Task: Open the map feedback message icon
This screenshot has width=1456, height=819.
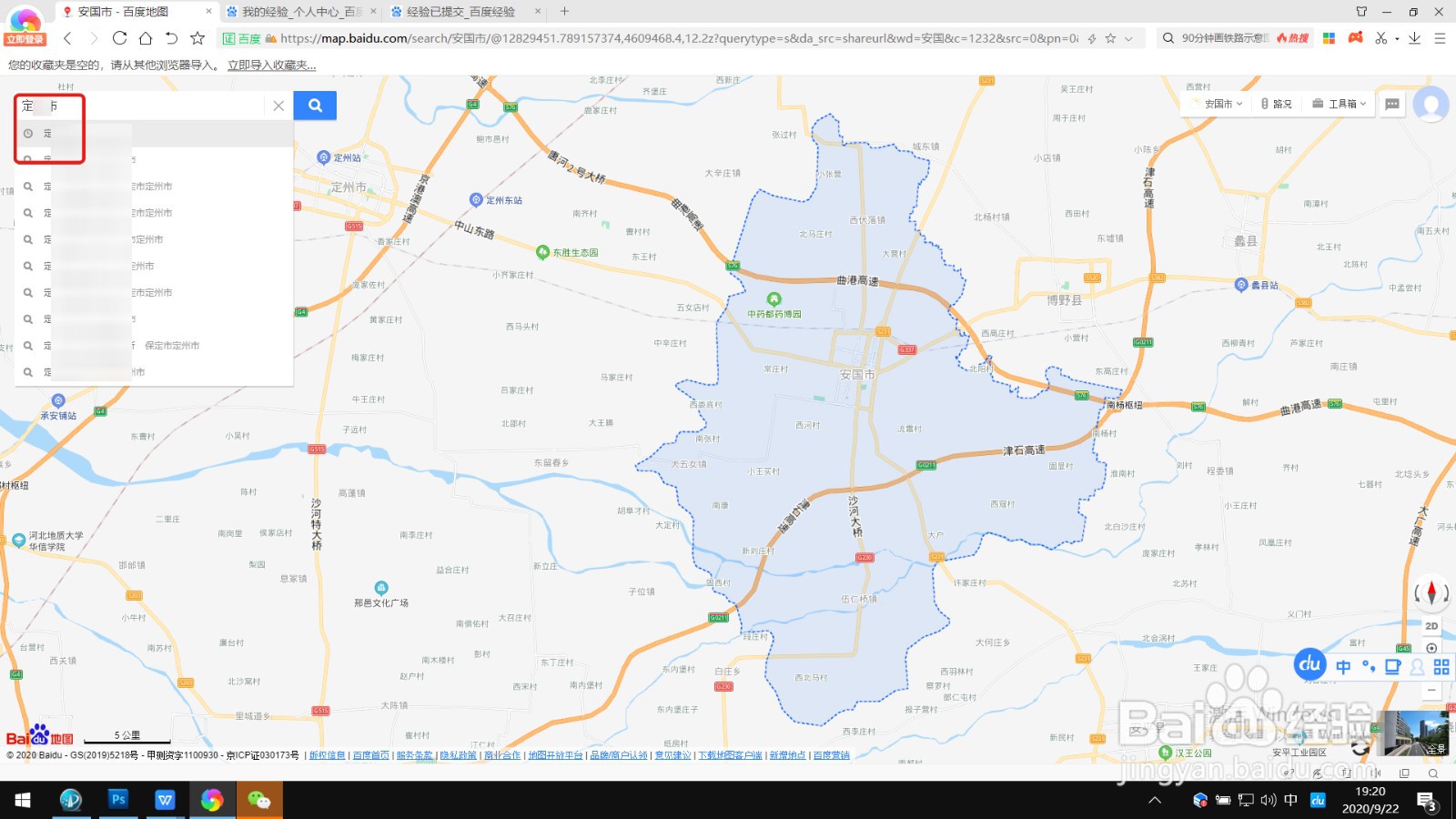Action: [x=1392, y=104]
